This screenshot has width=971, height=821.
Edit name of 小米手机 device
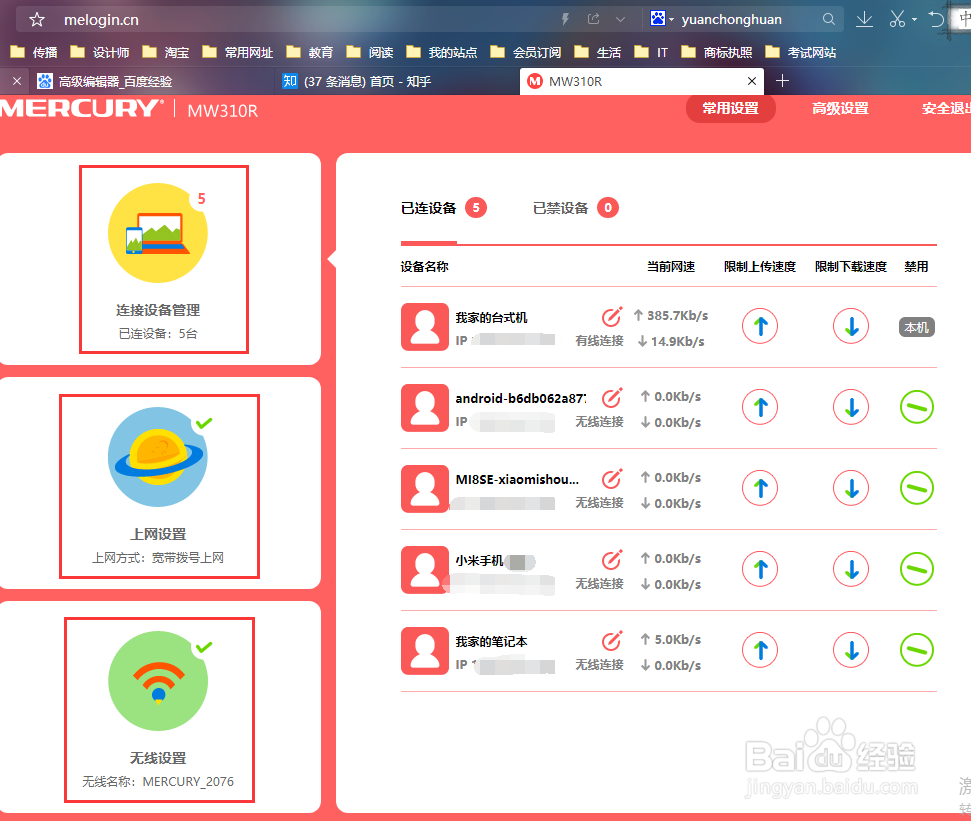pos(611,560)
